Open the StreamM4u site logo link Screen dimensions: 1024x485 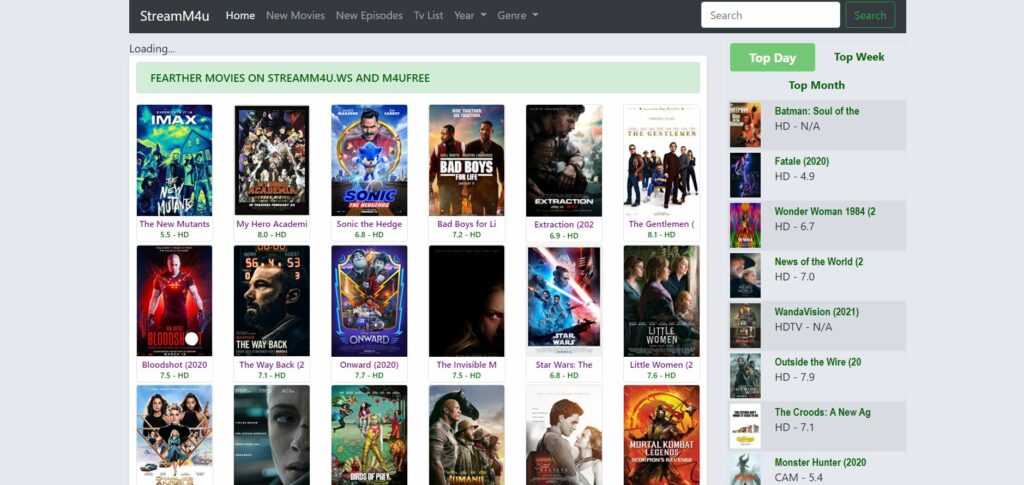click(x=174, y=16)
